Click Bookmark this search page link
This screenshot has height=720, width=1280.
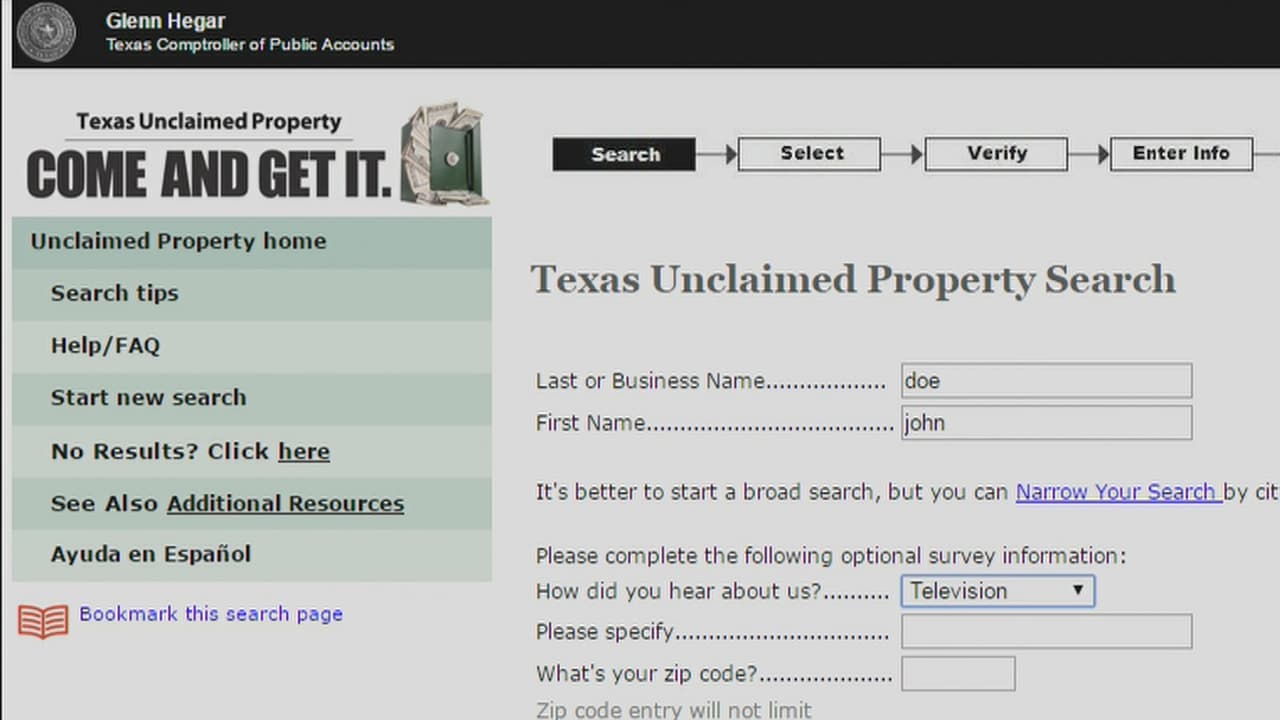[211, 614]
